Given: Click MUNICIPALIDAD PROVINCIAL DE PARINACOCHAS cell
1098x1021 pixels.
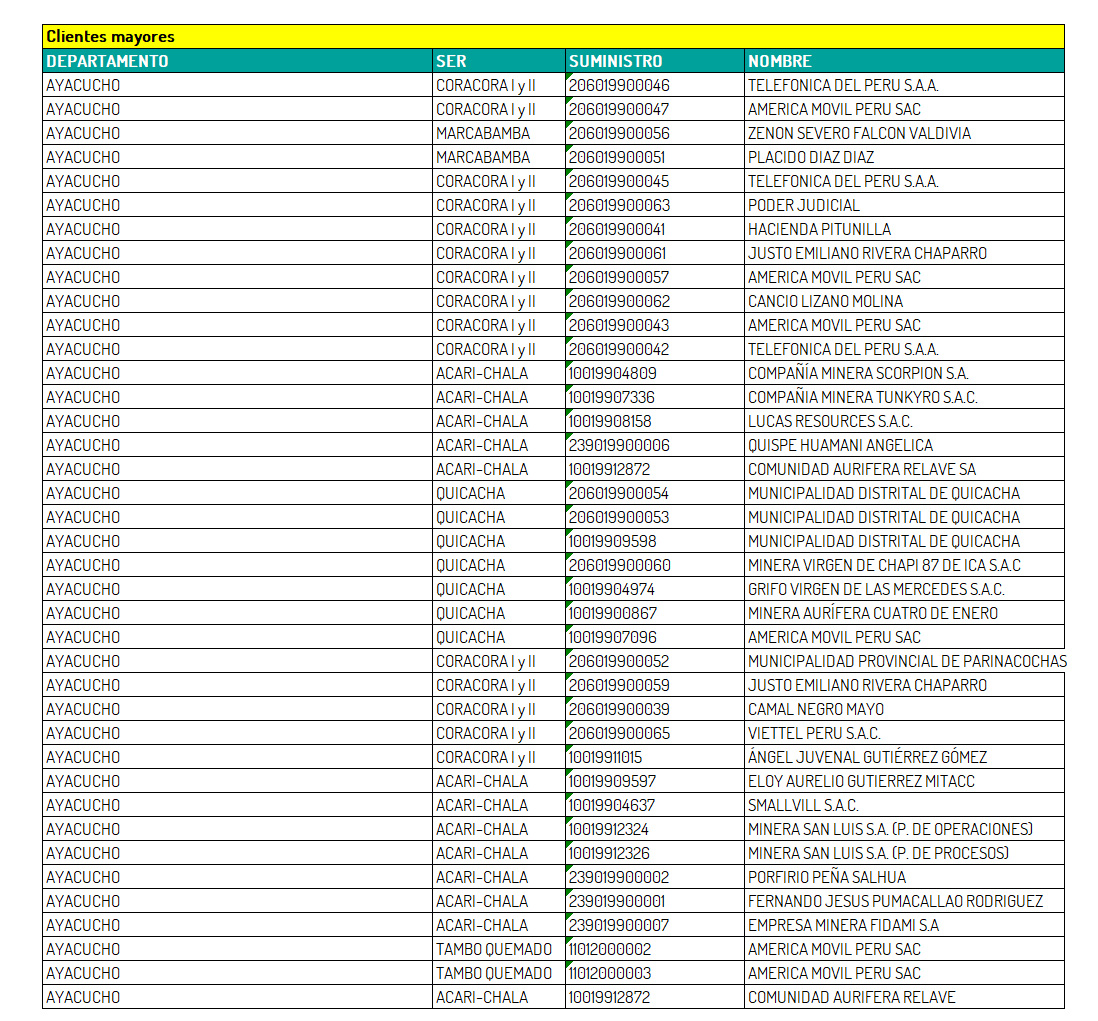Looking at the screenshot, I should point(904,661).
